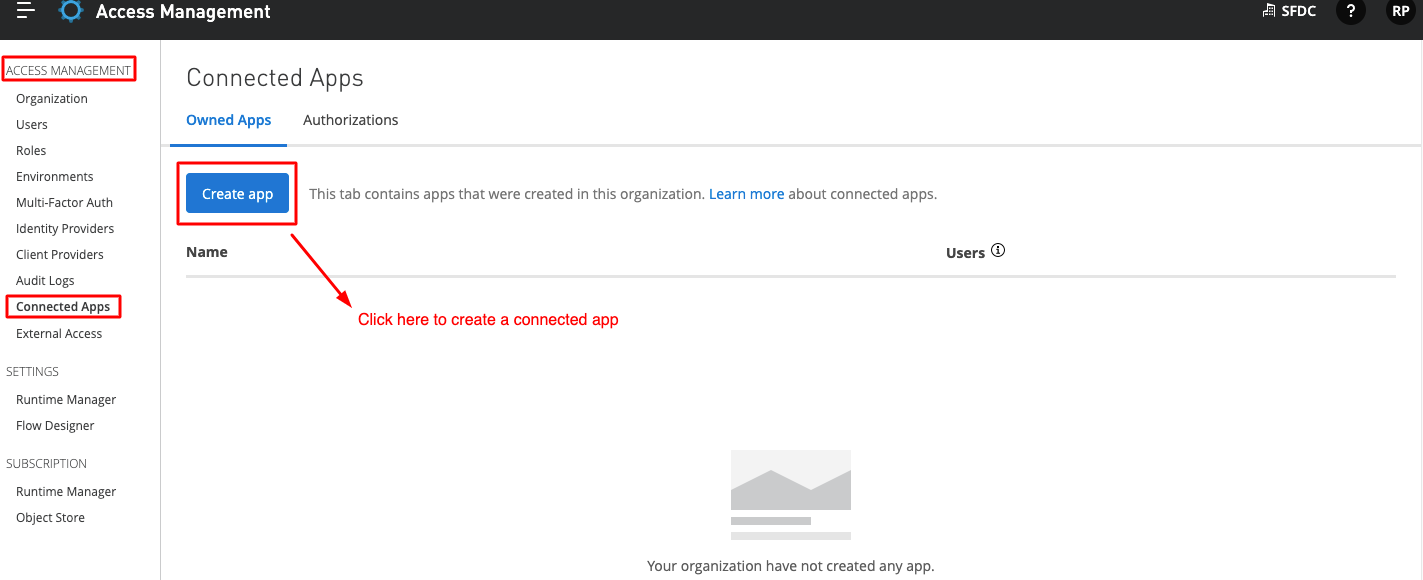Click the Access Management gear logo icon
This screenshot has width=1423, height=580.
[x=68, y=11]
